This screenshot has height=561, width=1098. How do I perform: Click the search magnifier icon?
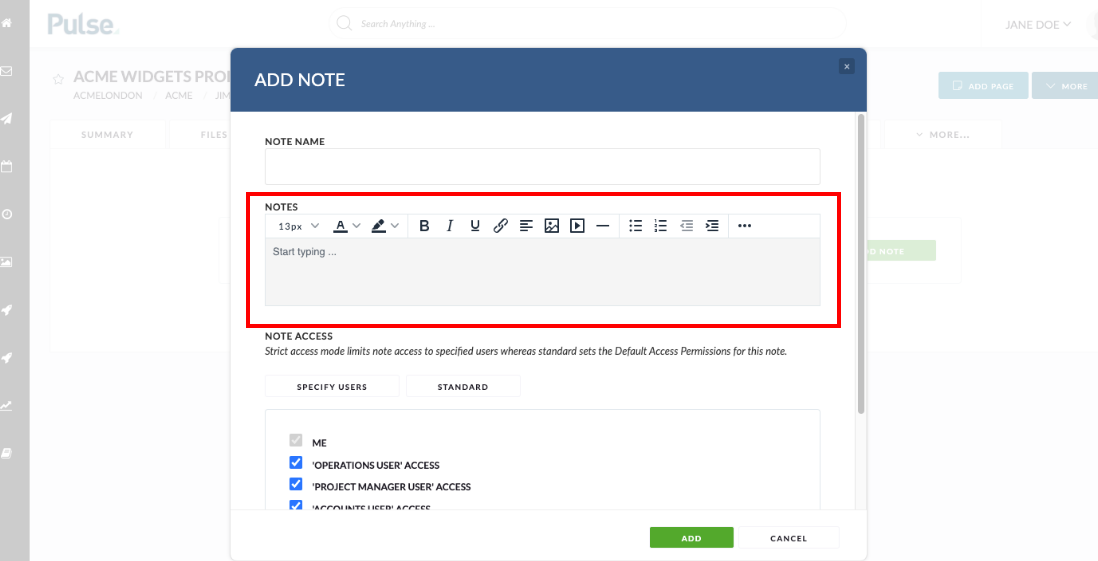344,24
